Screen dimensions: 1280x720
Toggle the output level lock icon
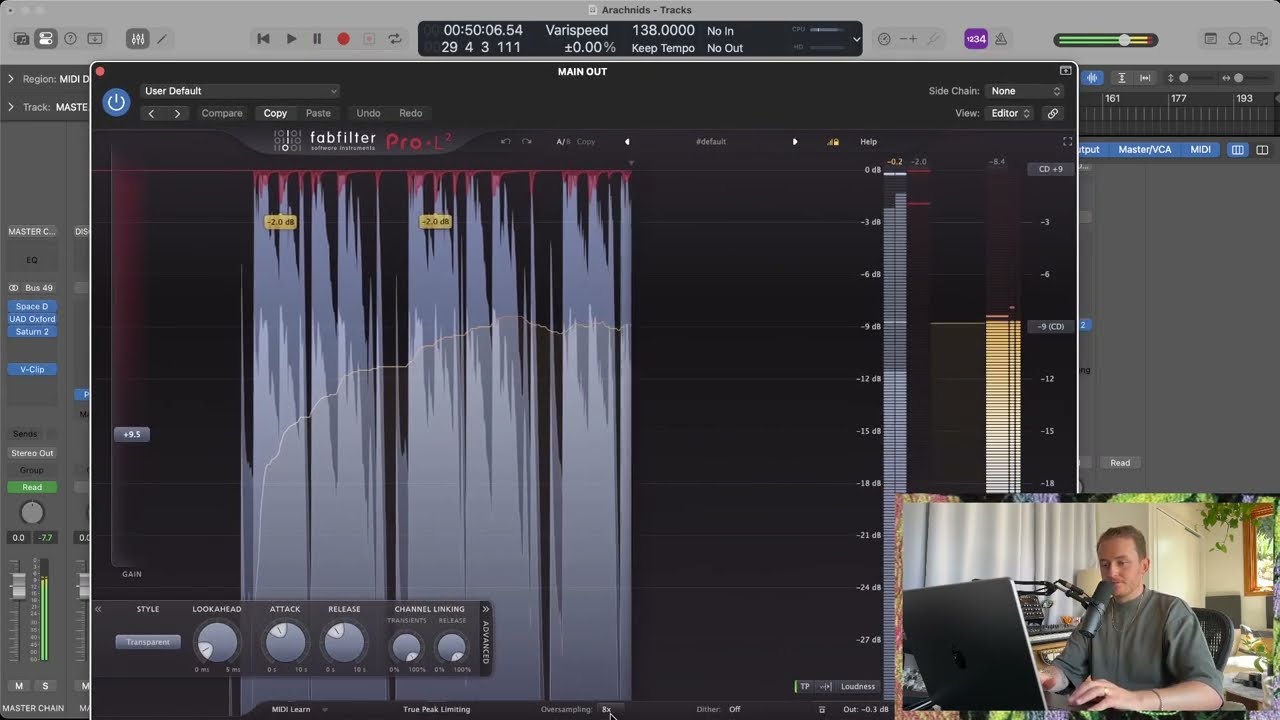coord(832,142)
